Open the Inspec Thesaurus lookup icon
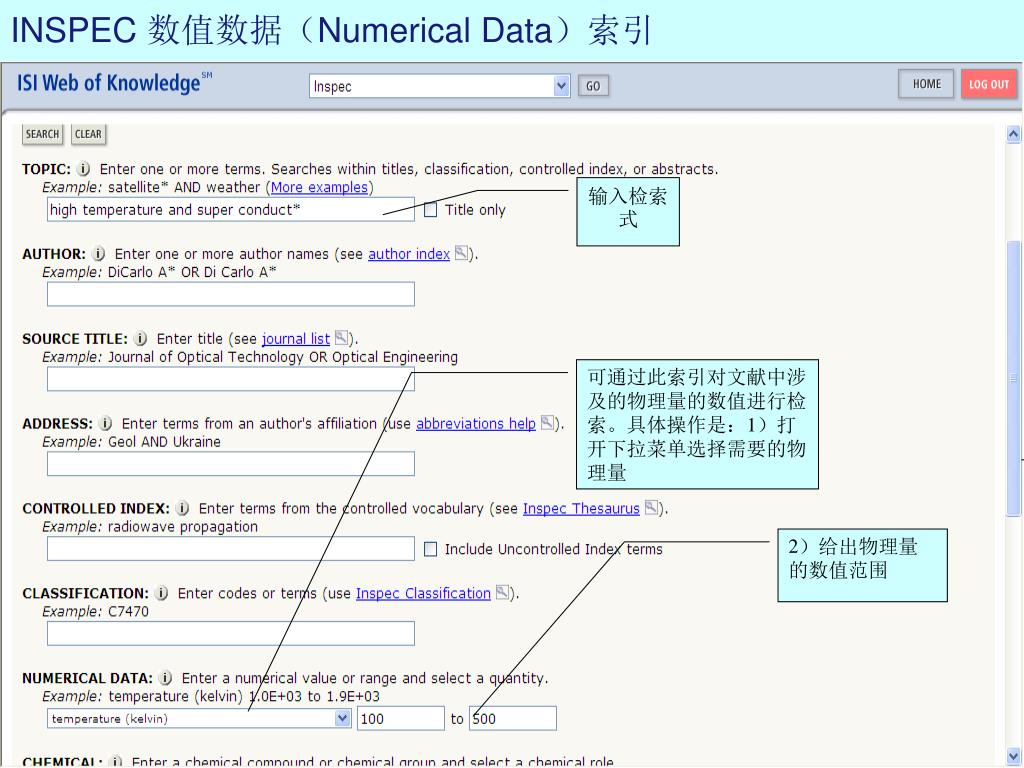The image size is (1024, 768). click(652, 507)
